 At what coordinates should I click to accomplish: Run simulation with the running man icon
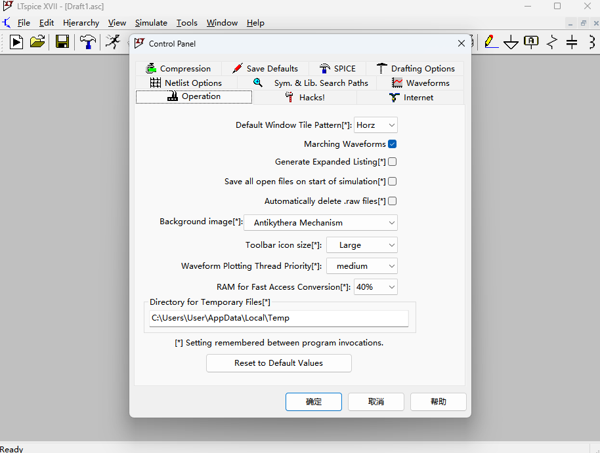(113, 42)
